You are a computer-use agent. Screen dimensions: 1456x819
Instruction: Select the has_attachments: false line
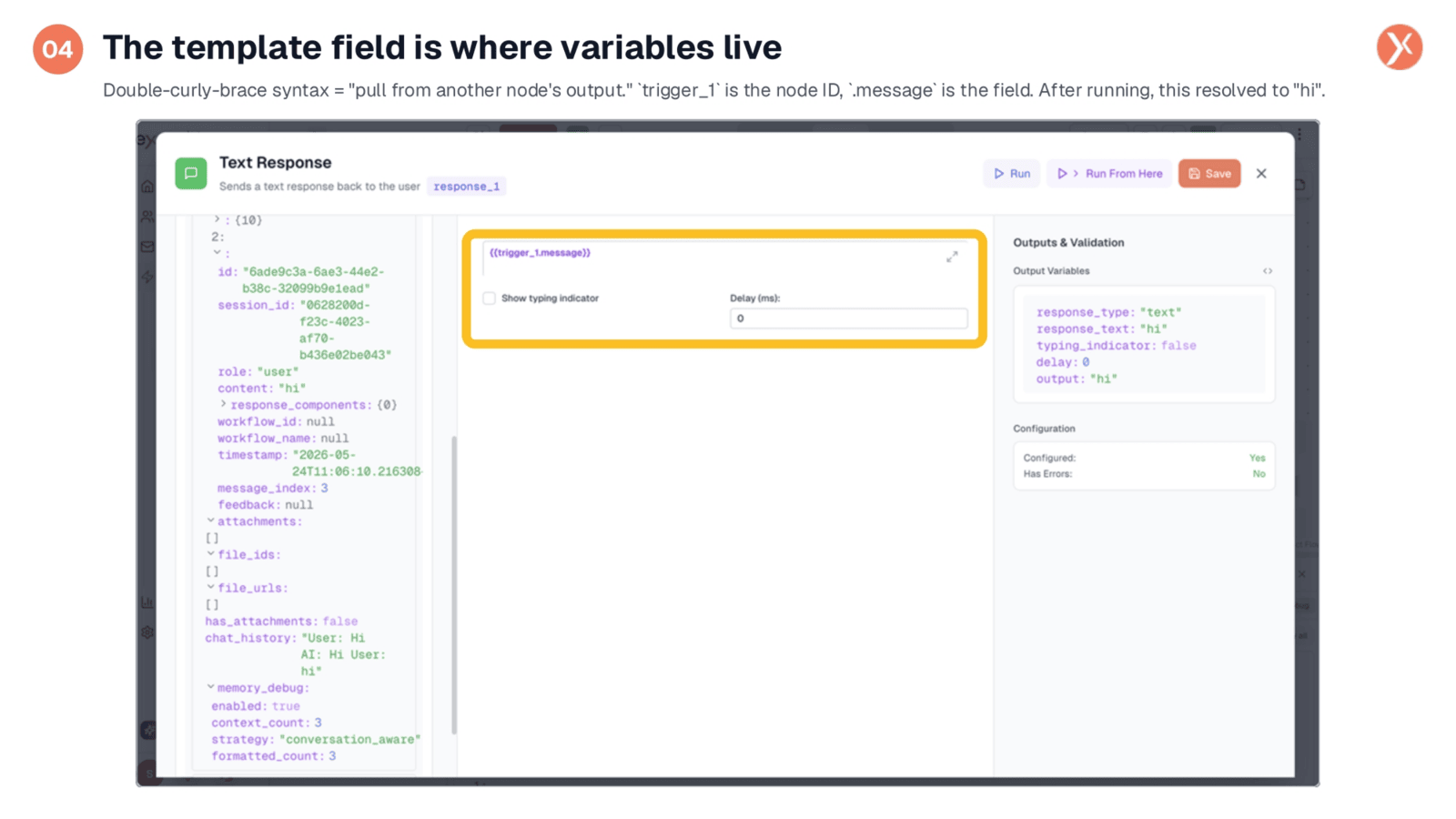pyautogui.click(x=281, y=622)
